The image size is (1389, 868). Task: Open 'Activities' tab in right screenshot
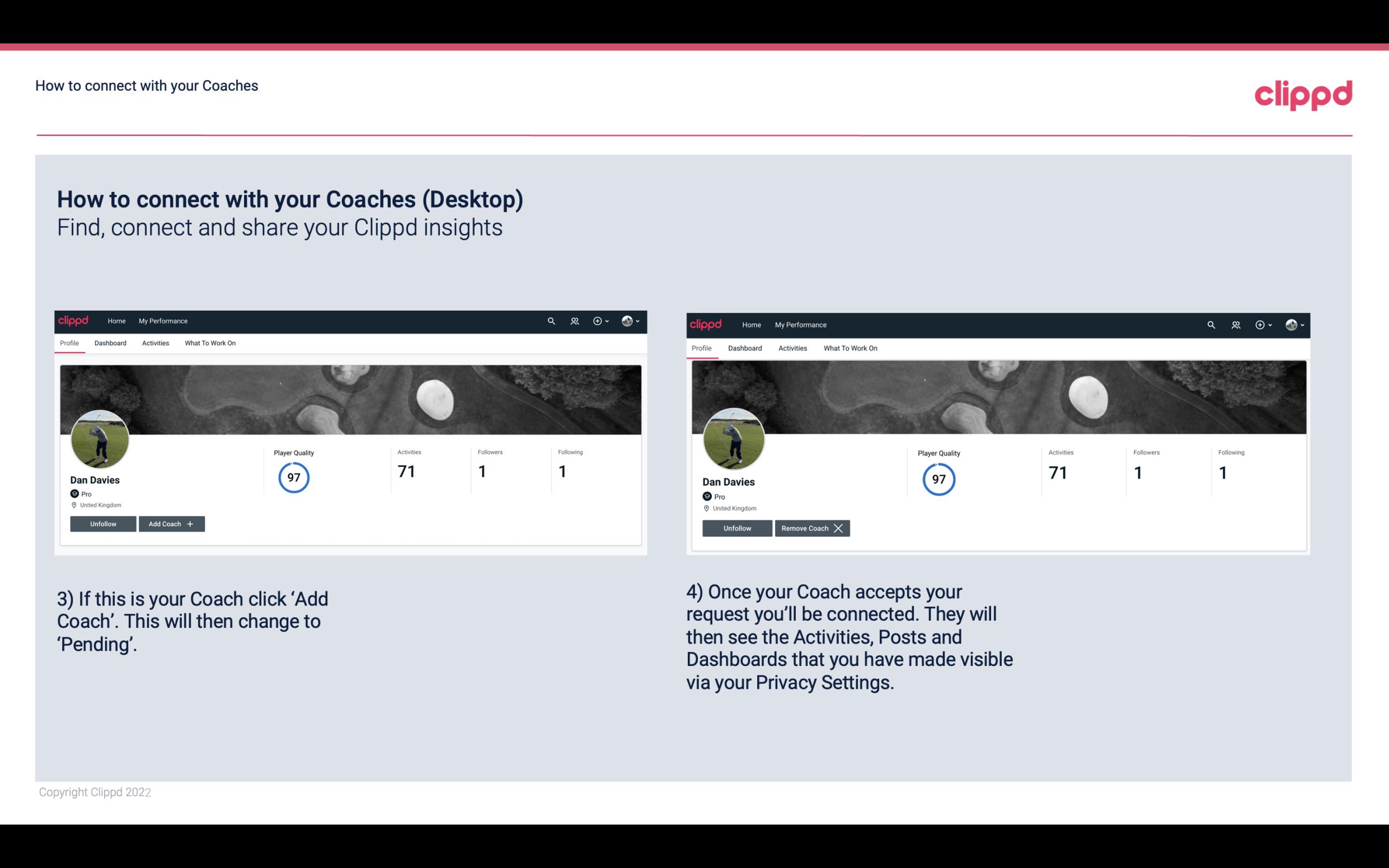[x=792, y=347]
